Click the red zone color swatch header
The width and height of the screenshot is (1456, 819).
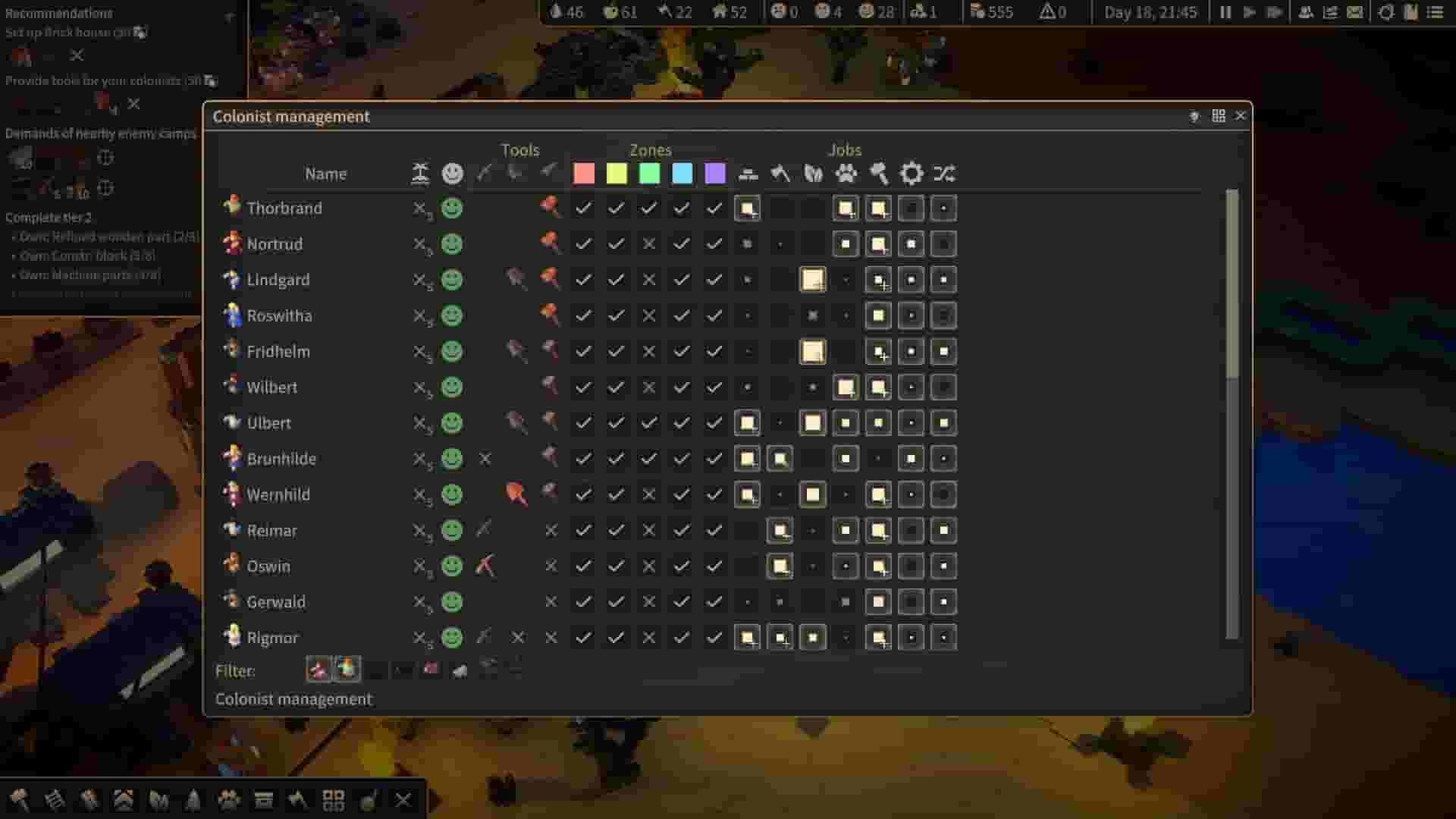(x=584, y=173)
